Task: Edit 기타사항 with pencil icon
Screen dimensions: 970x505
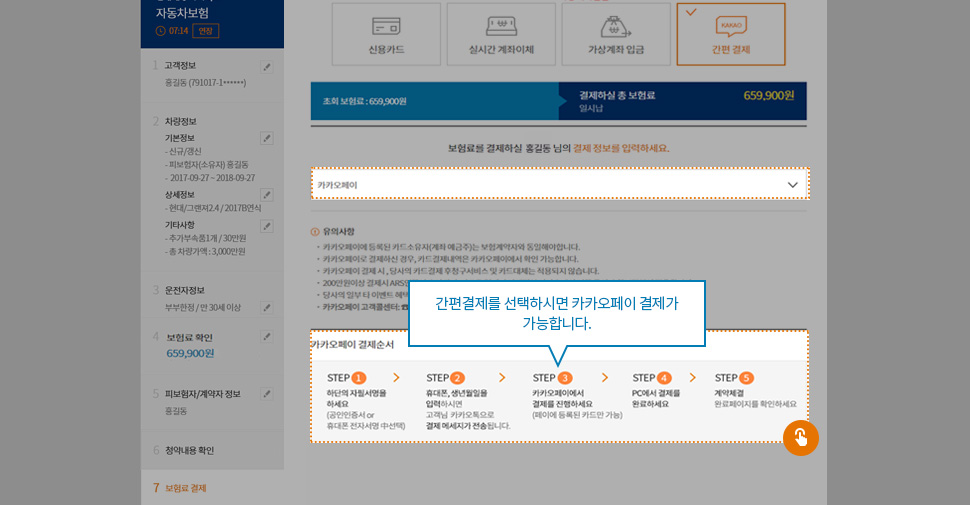Action: [267, 226]
